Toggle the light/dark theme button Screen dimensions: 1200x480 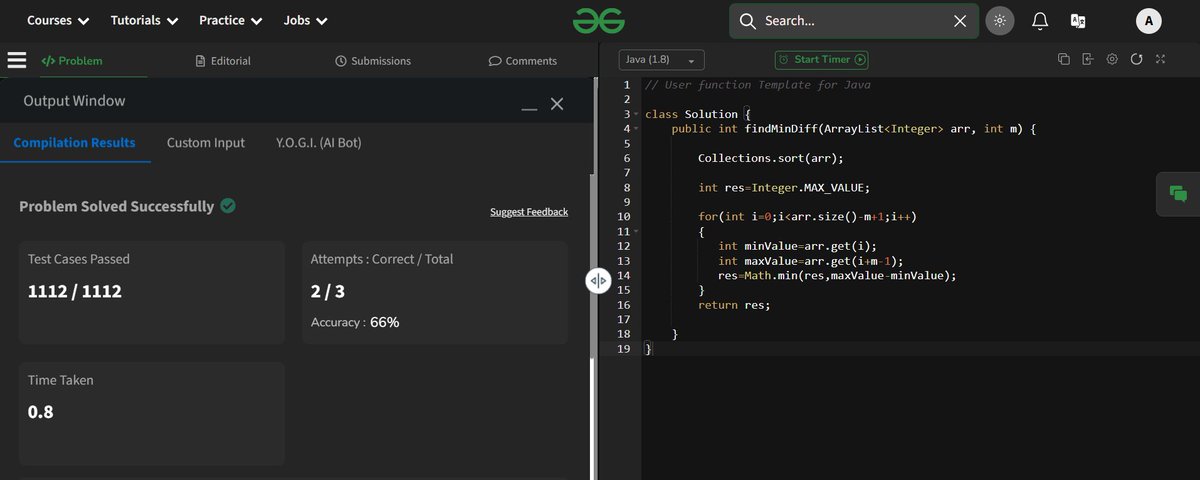point(999,20)
